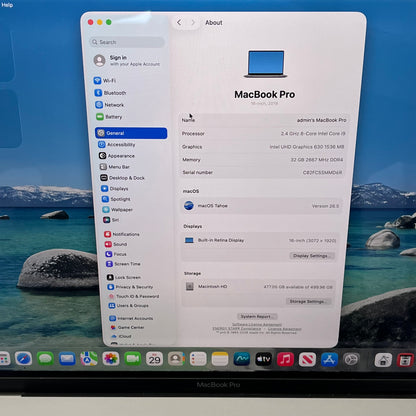This screenshot has width=416, height=416.
Task: Open Mail from the Dock
Action: (67, 359)
